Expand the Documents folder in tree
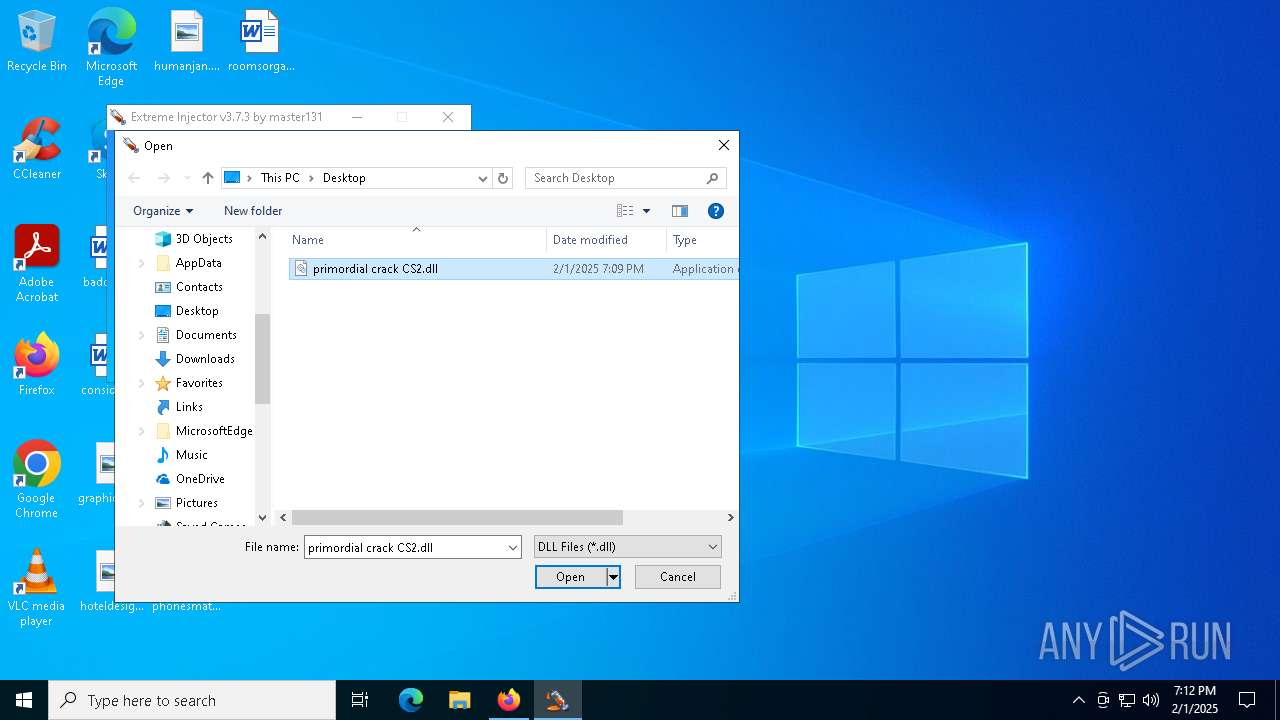1280x720 pixels. click(x=141, y=335)
